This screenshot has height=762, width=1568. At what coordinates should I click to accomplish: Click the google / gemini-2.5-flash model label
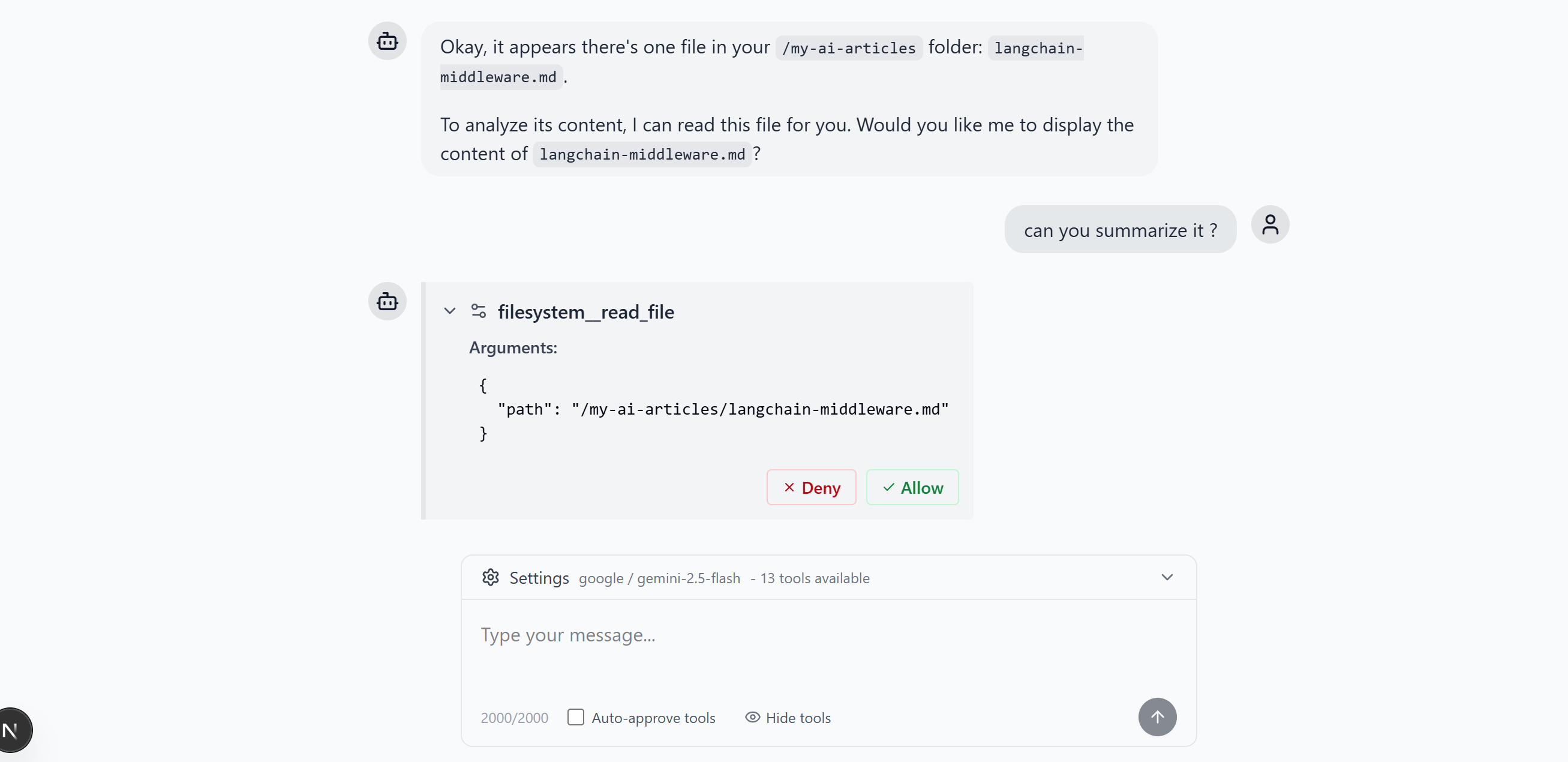point(659,579)
